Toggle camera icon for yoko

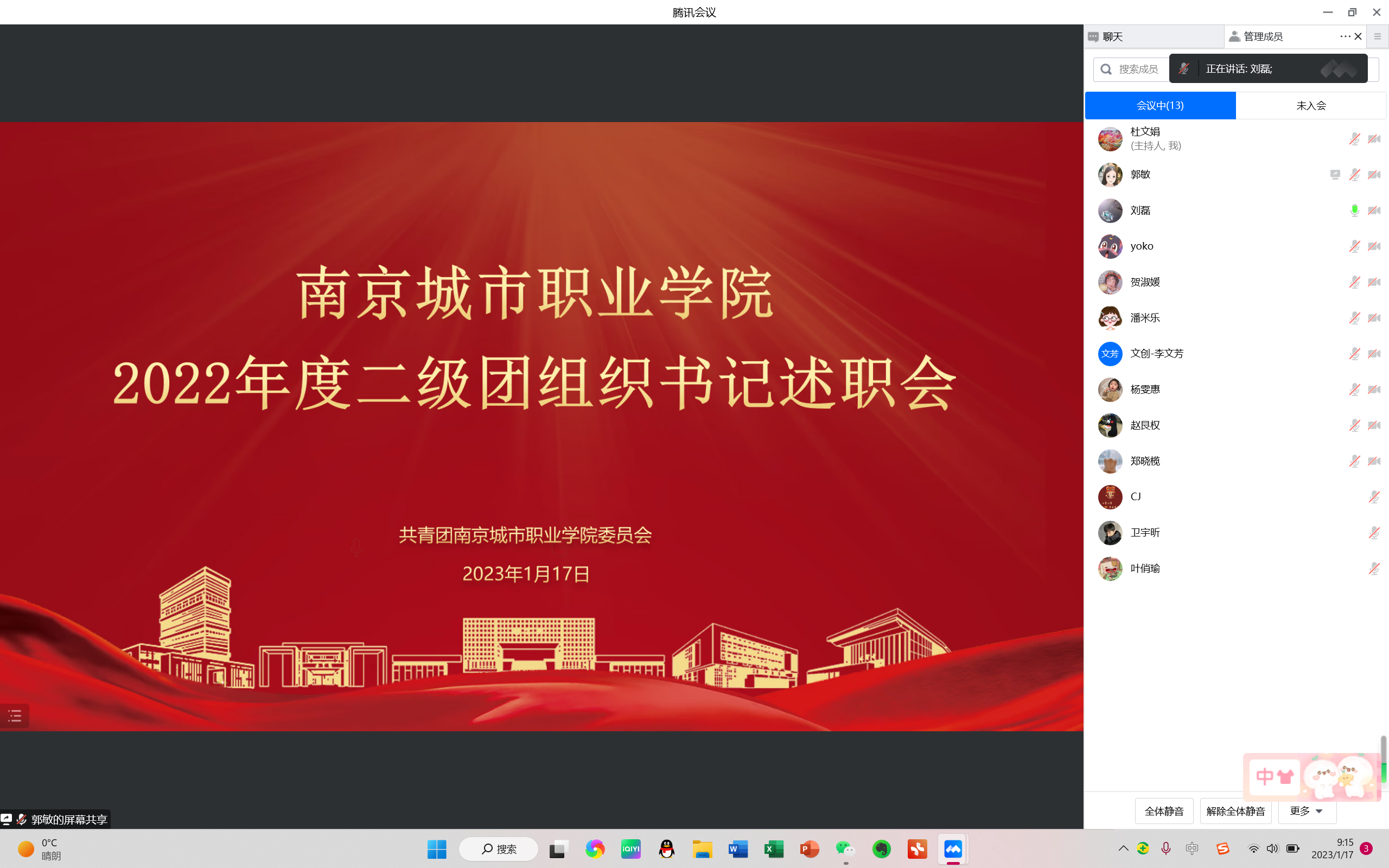click(1374, 246)
